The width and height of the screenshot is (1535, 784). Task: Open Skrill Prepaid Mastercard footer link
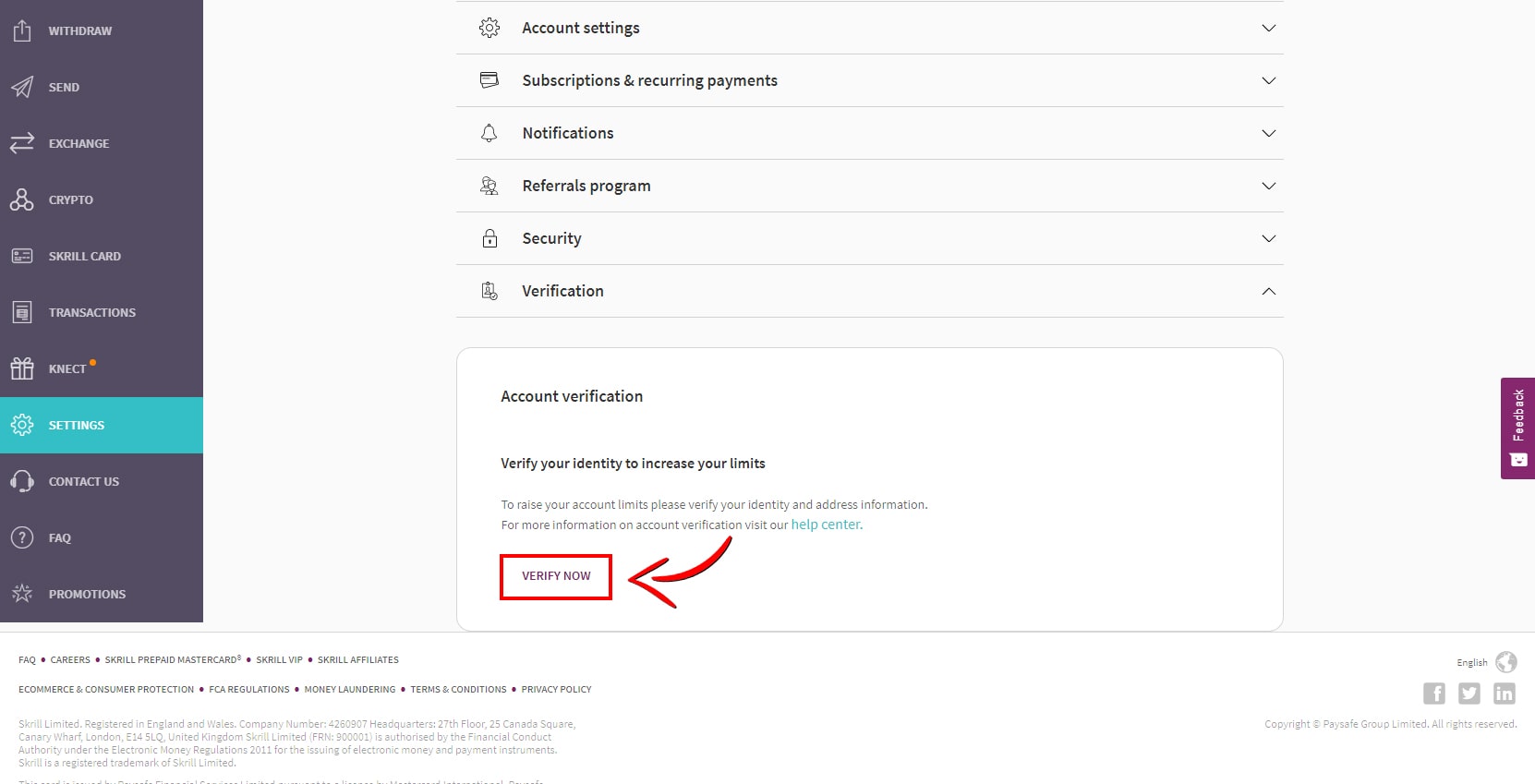pyautogui.click(x=173, y=660)
